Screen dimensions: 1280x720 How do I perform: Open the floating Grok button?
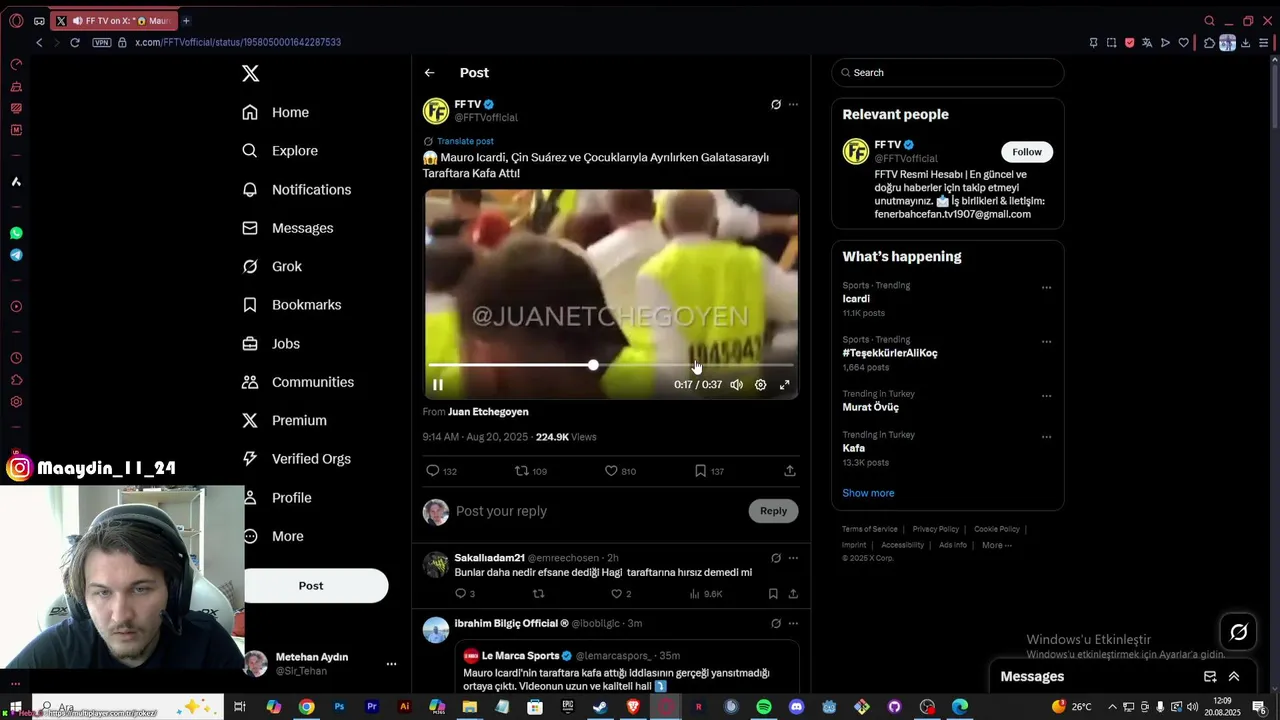tap(1238, 632)
